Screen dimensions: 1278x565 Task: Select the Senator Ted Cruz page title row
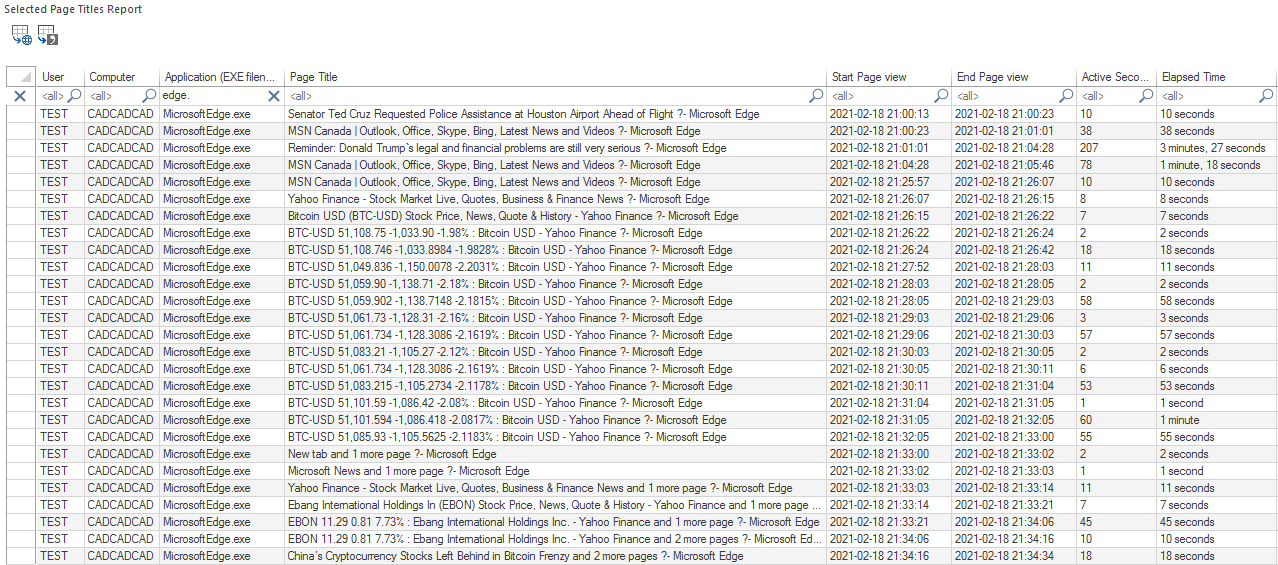point(523,114)
